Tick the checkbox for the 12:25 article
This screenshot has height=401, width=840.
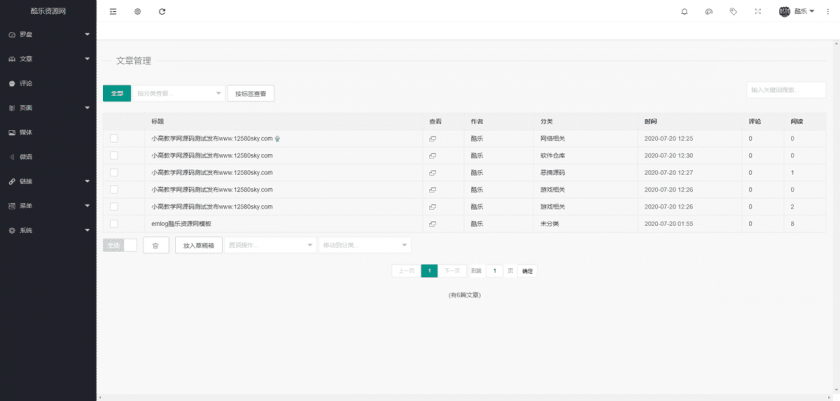click(x=114, y=139)
